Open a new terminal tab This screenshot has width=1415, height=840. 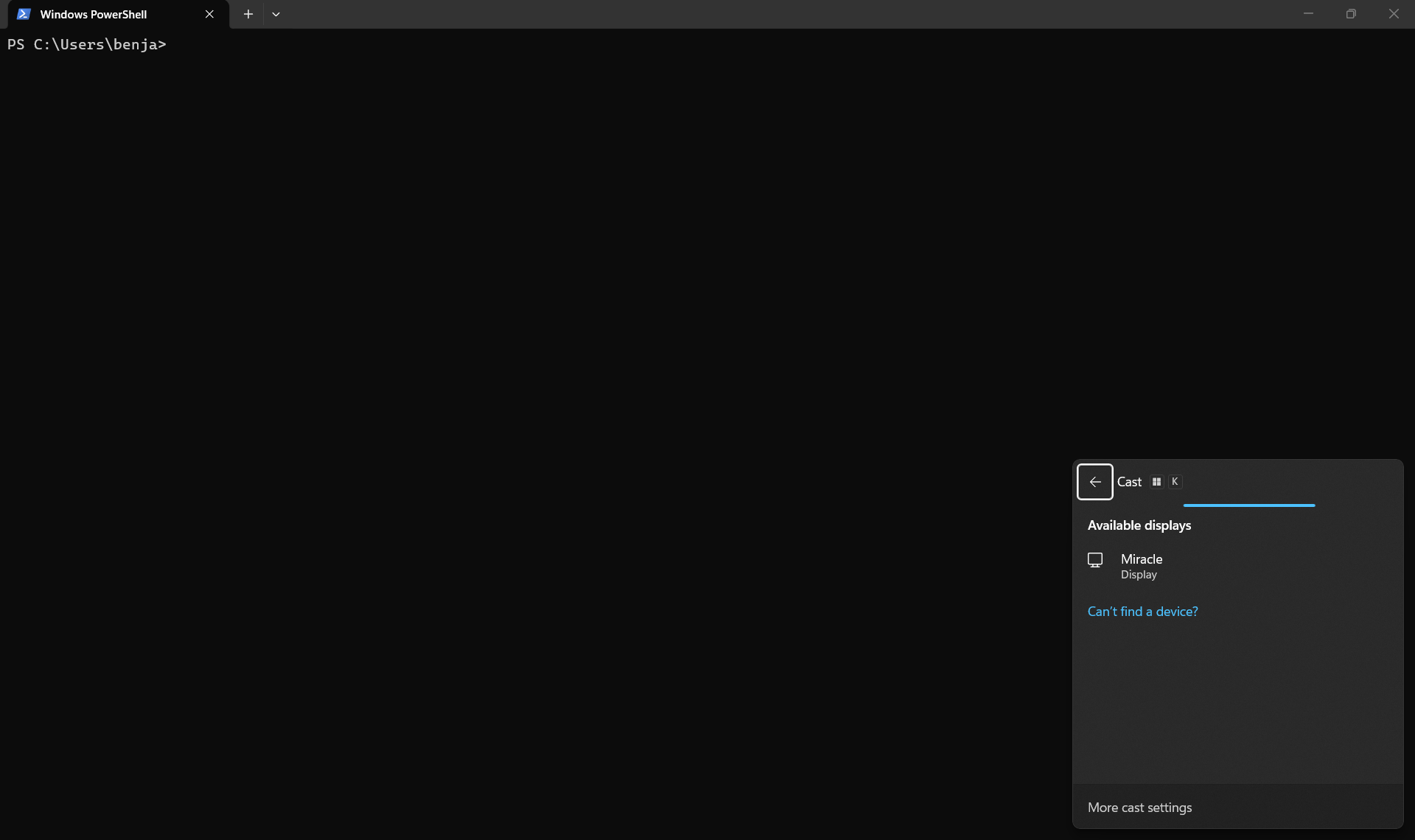click(x=248, y=14)
